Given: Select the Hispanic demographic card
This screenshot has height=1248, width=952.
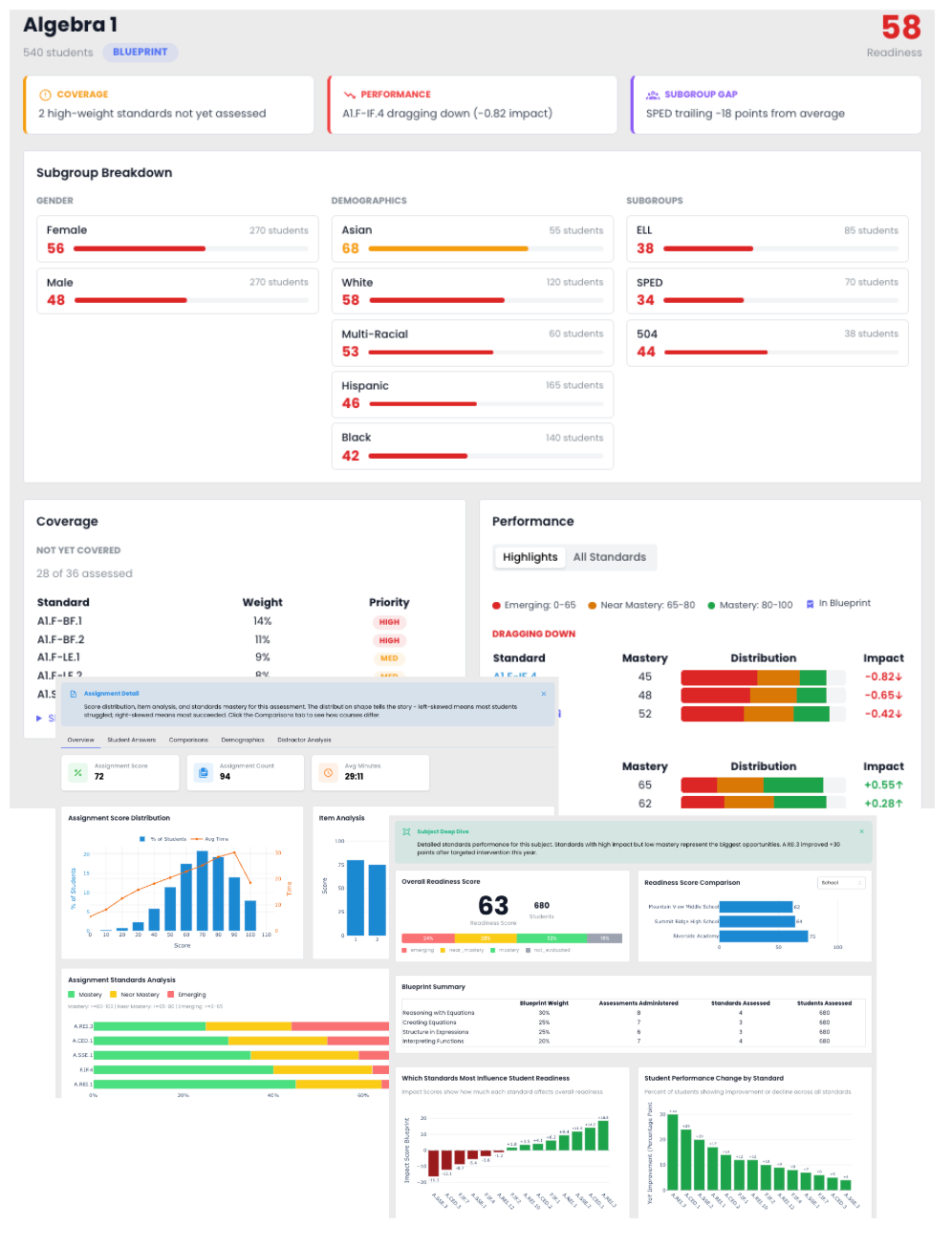Looking at the screenshot, I should coord(472,394).
